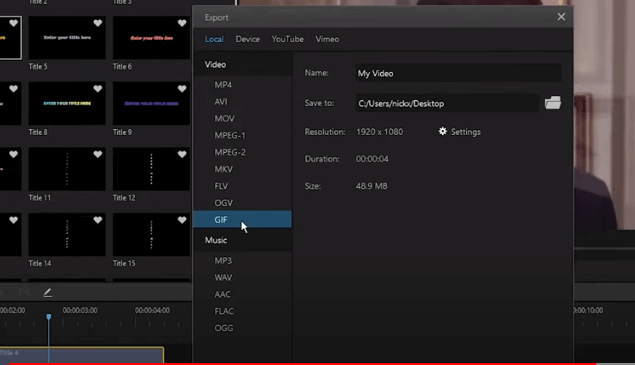Select the Title 12 template thumbnail

click(x=151, y=169)
